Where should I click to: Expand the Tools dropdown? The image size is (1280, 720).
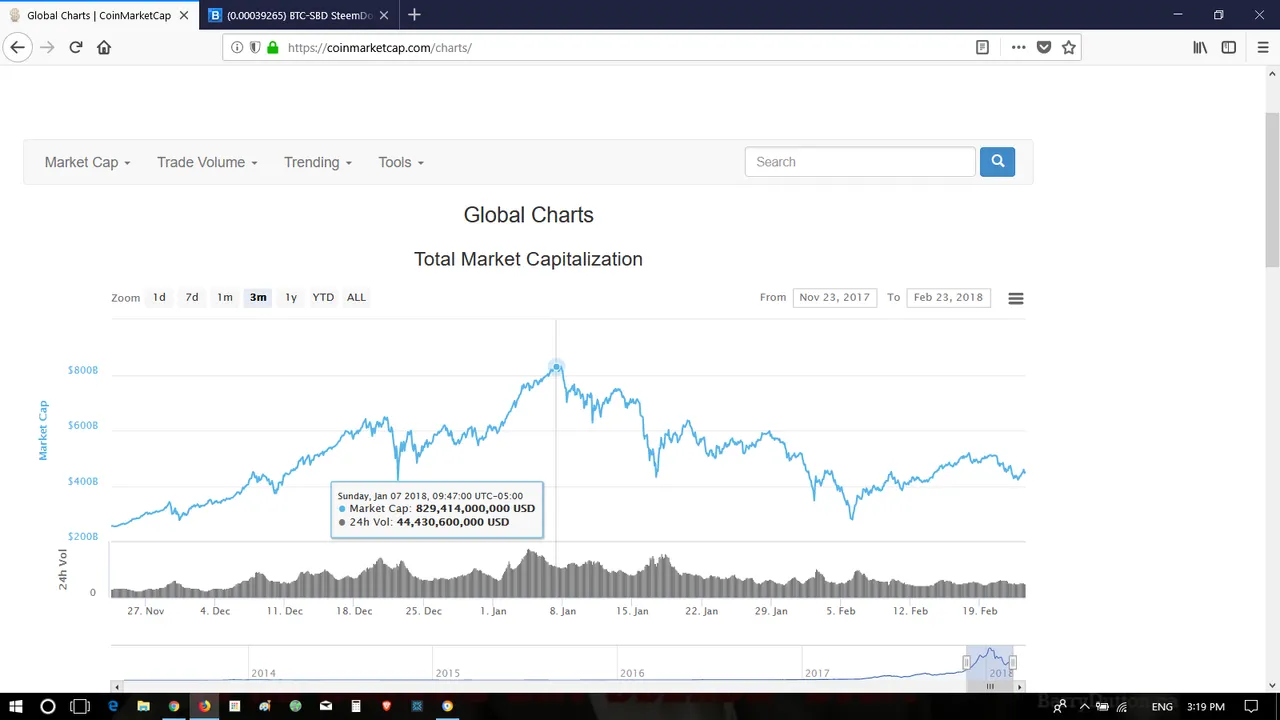[x=401, y=162]
